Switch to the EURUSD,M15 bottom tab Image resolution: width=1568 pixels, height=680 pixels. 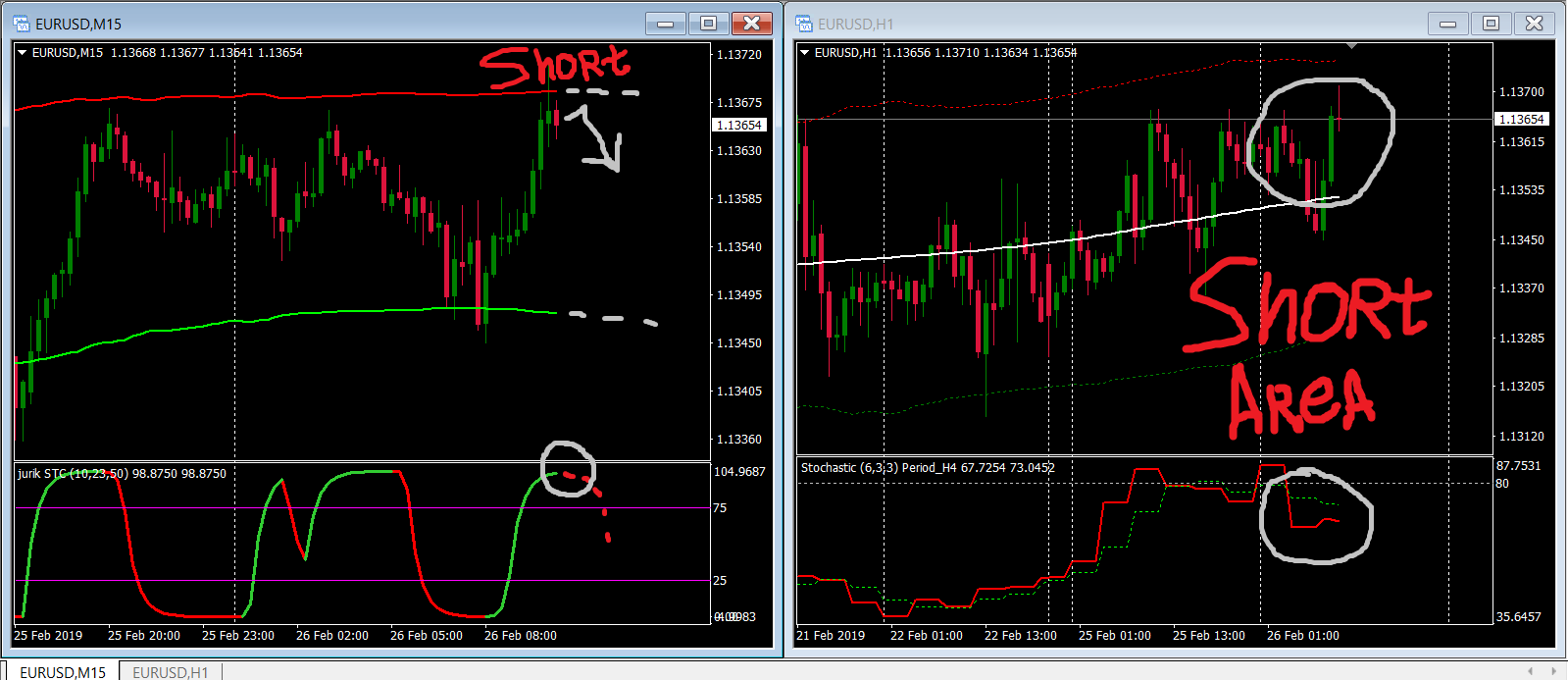(x=63, y=672)
